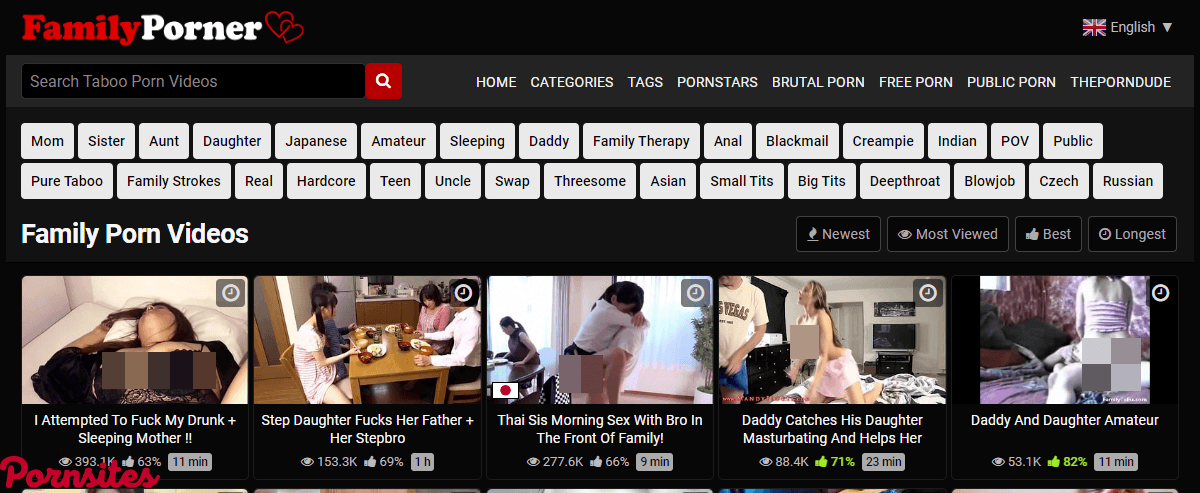Click into the search videos text field
The height and width of the screenshot is (493, 1200).
click(x=192, y=81)
